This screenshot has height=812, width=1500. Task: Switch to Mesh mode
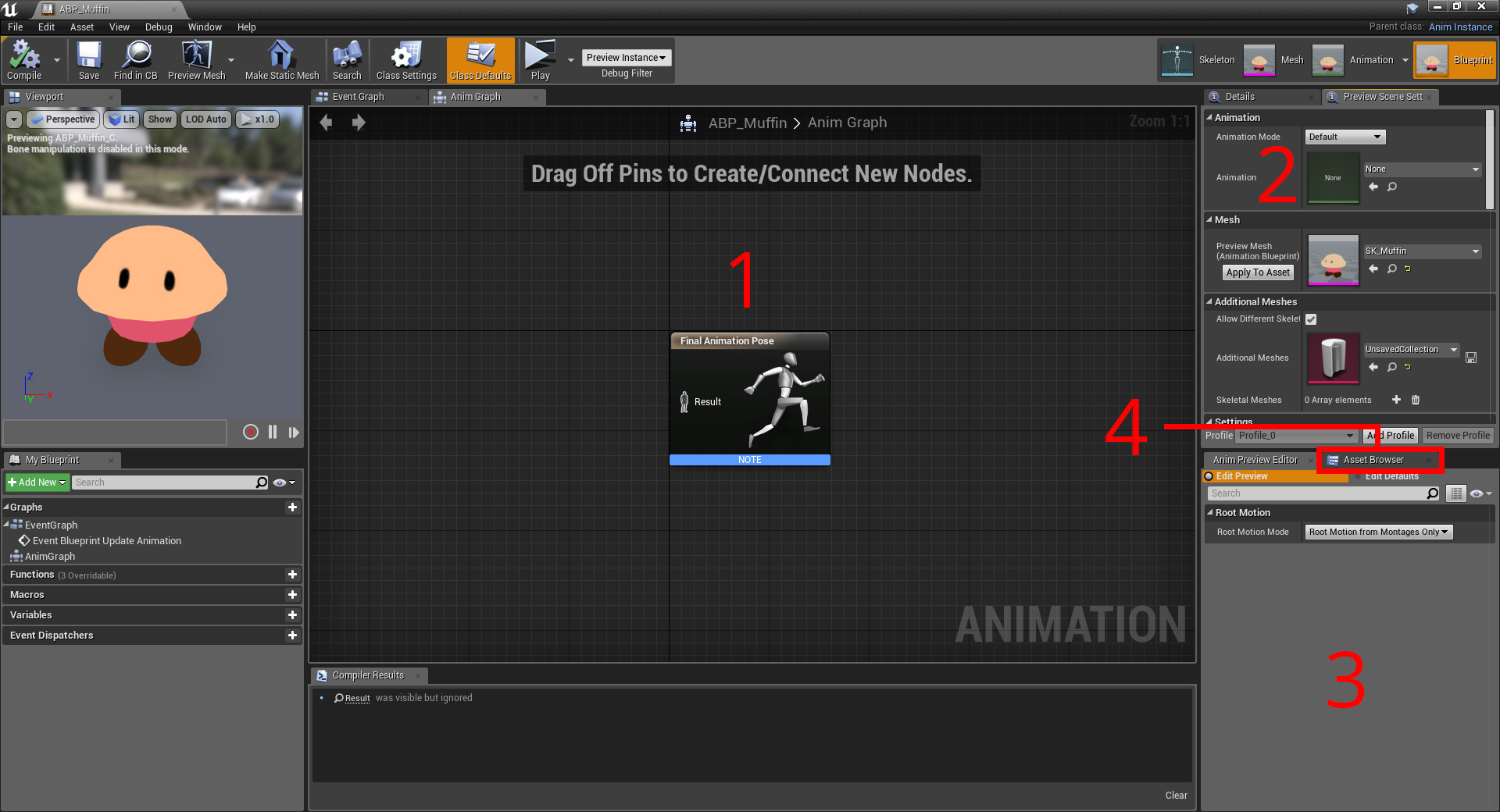point(1273,60)
